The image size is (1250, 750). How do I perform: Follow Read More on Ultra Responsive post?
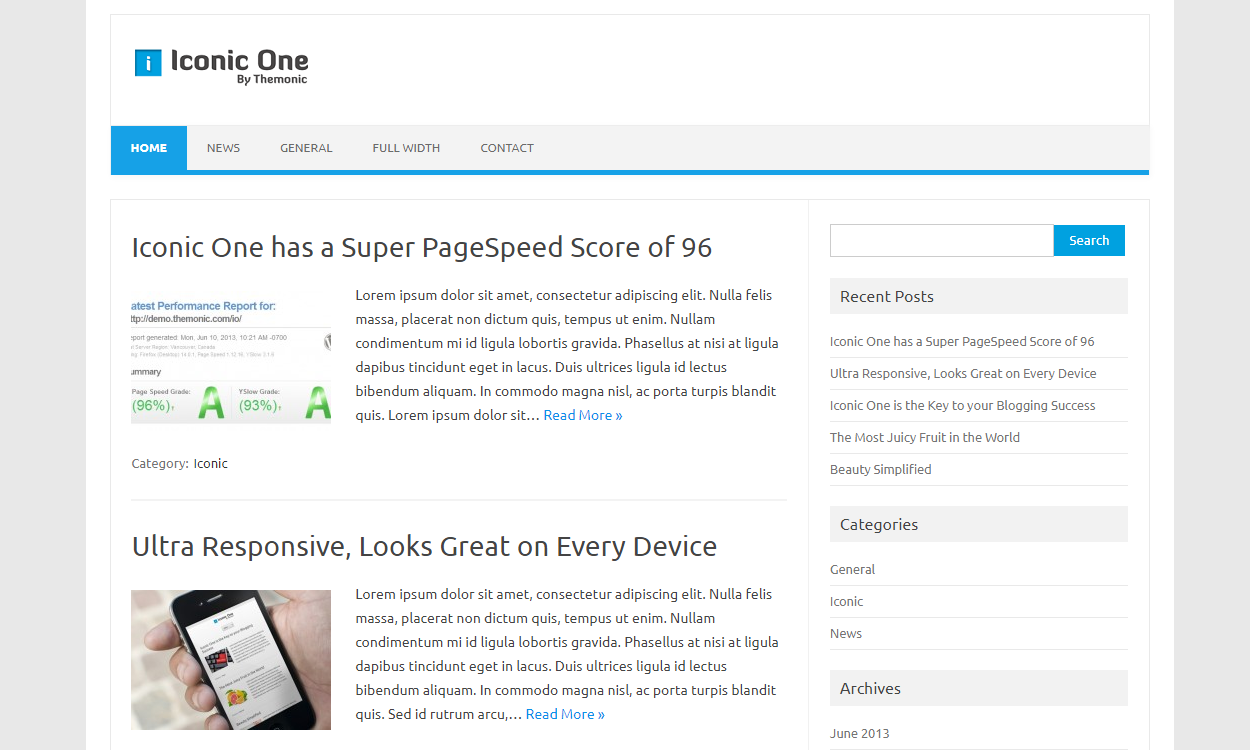click(x=565, y=714)
